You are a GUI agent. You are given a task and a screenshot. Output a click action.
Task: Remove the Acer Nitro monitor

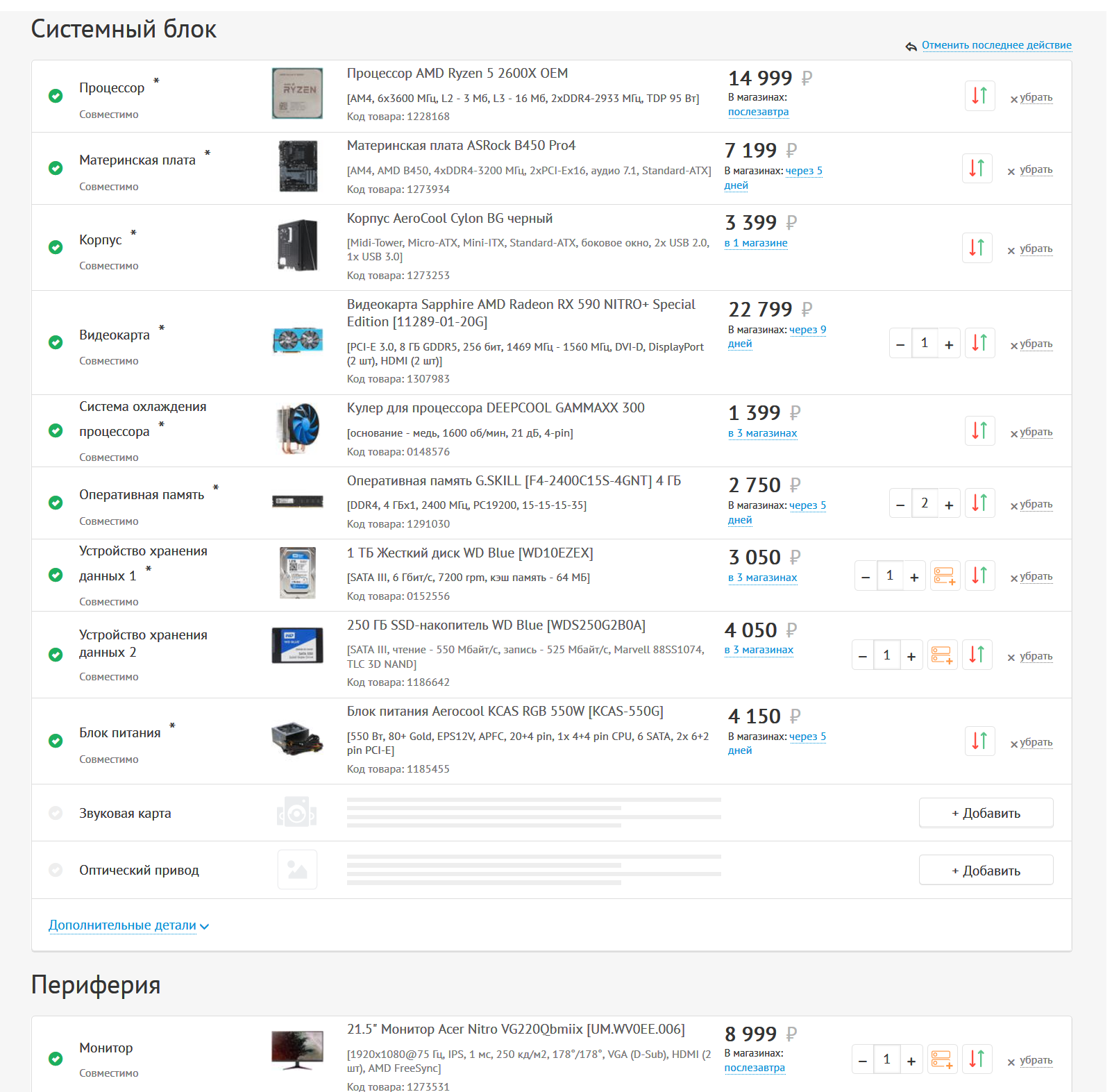1030,1061
